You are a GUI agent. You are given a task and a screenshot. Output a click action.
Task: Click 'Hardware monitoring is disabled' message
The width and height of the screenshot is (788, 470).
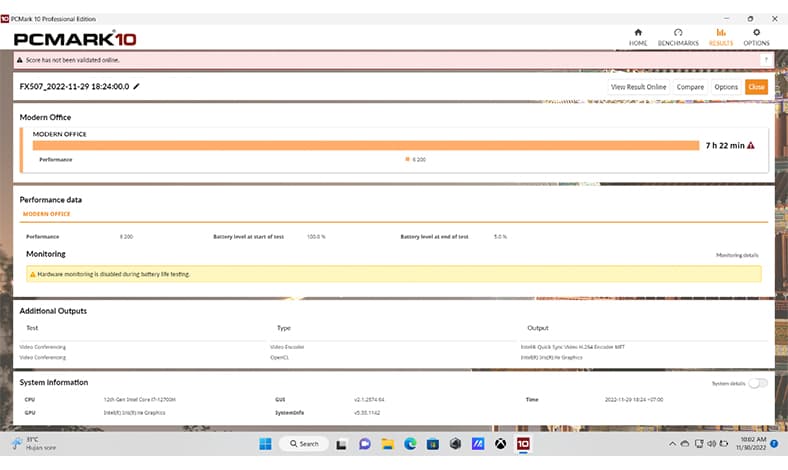click(114, 274)
